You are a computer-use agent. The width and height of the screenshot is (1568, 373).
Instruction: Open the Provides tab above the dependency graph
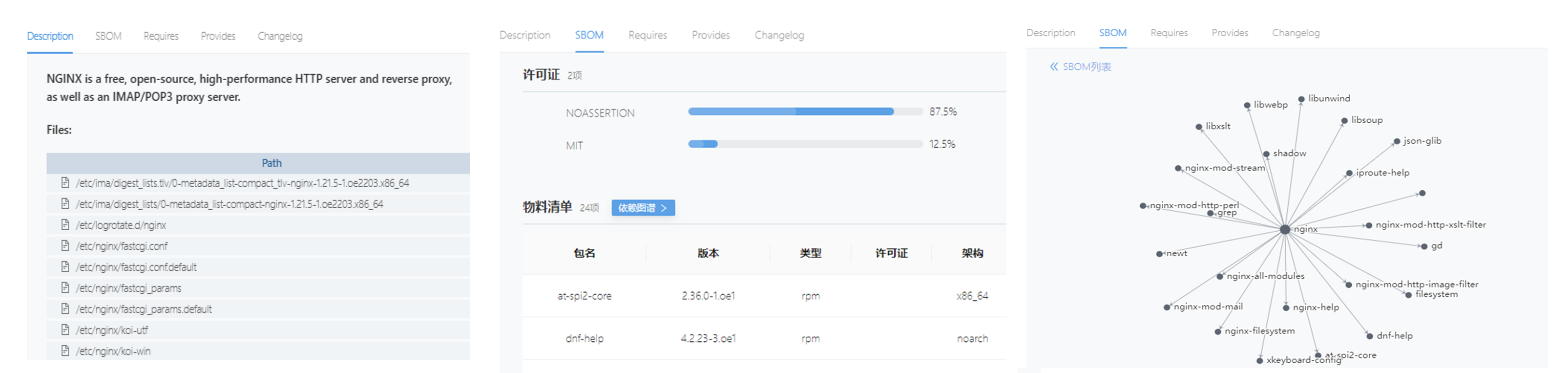1230,33
